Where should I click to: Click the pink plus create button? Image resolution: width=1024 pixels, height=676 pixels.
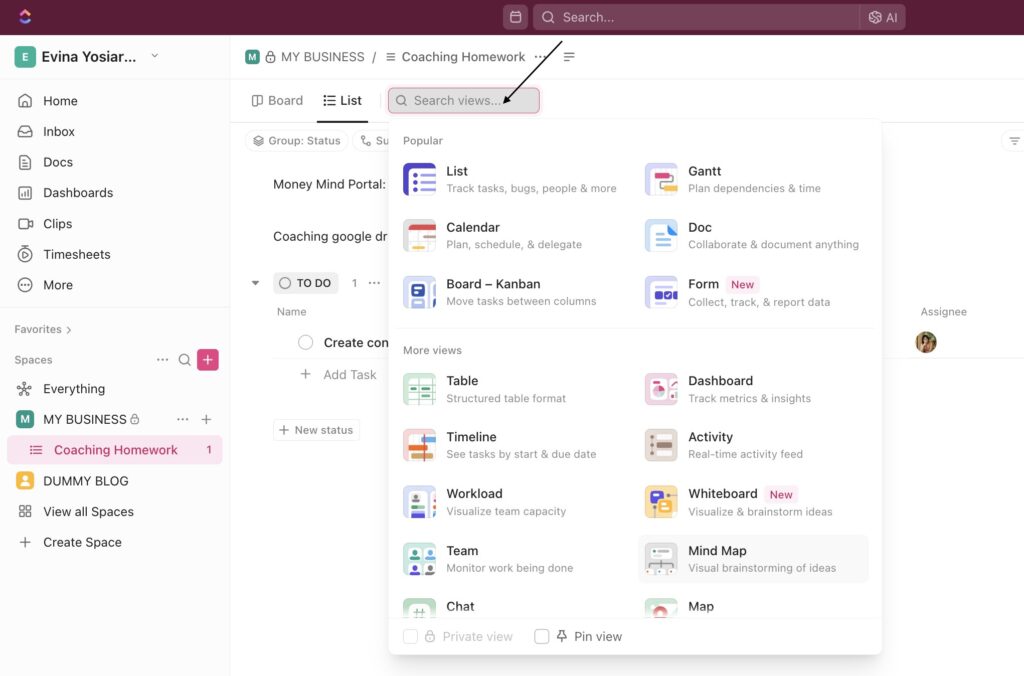208,360
